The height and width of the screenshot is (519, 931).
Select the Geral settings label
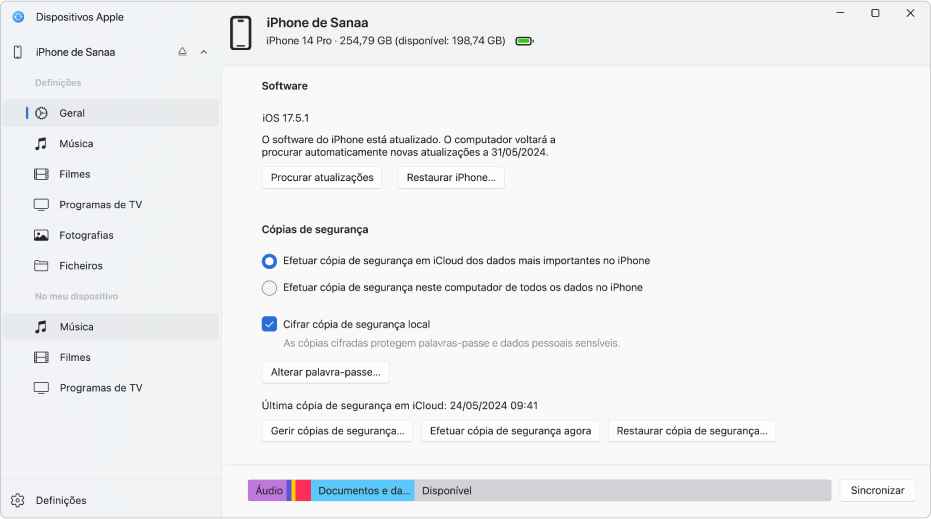tap(72, 113)
